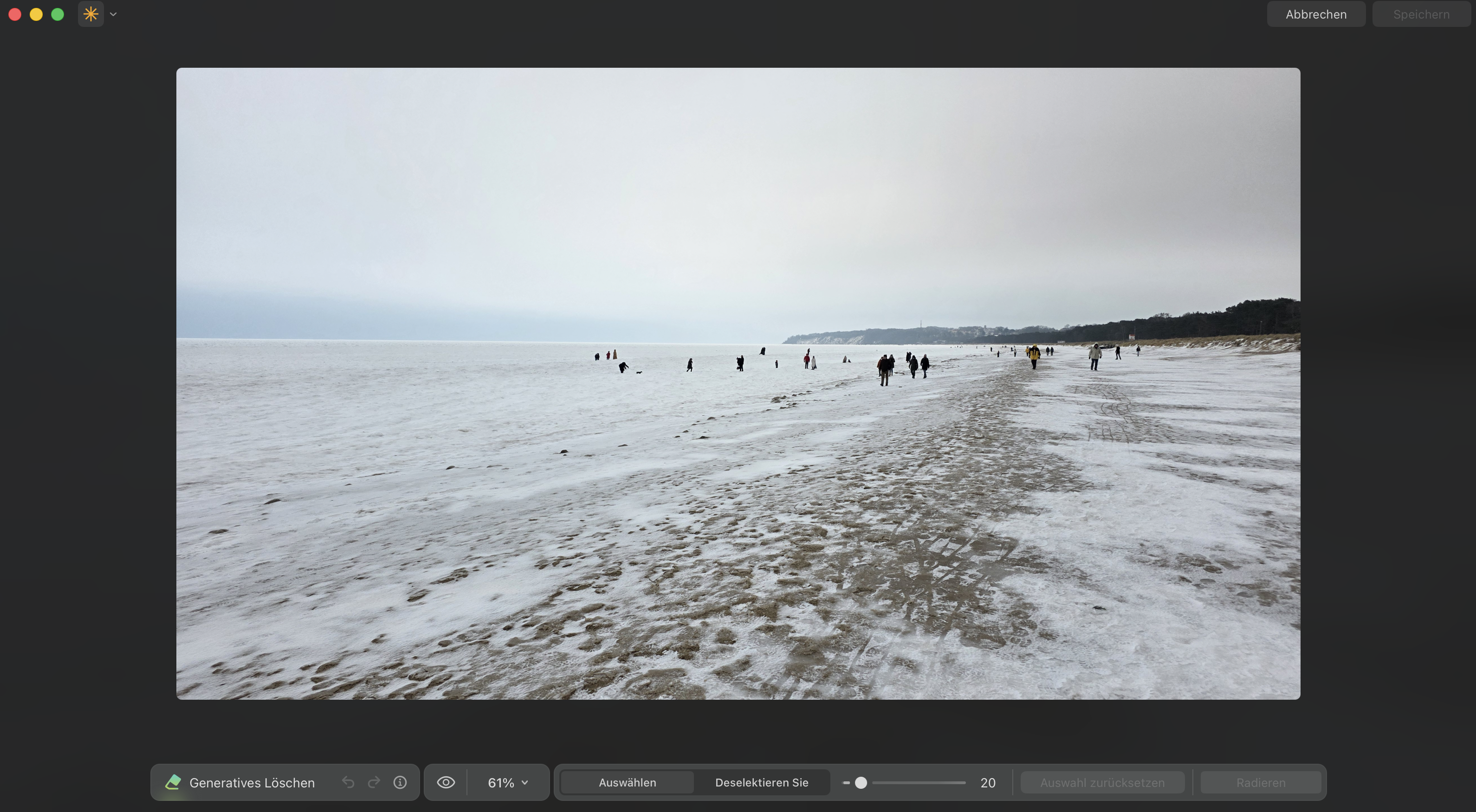Click the Generatives Löschen tool label

pyautogui.click(x=252, y=782)
